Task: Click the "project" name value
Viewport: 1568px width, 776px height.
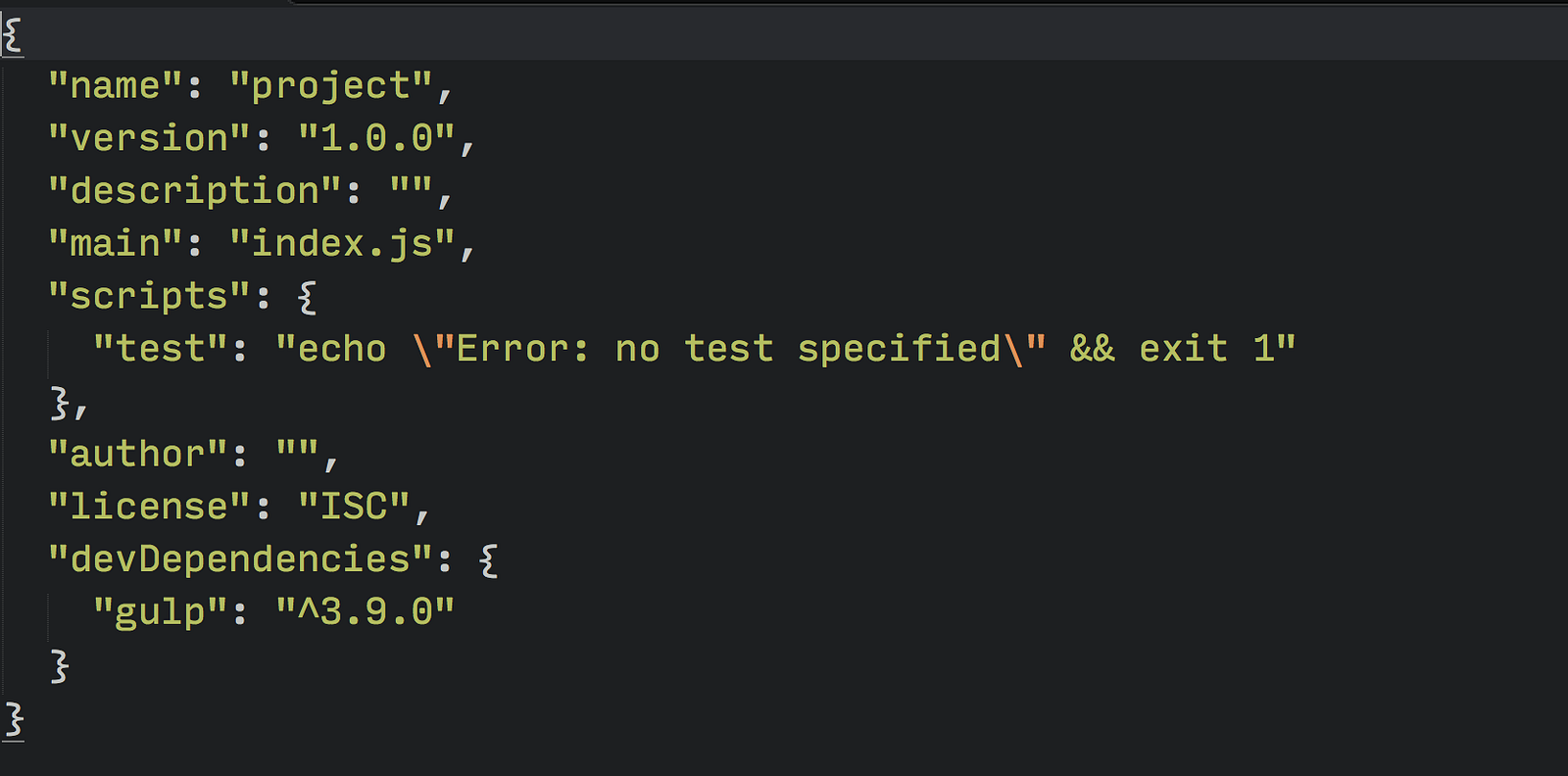Action: [x=331, y=86]
